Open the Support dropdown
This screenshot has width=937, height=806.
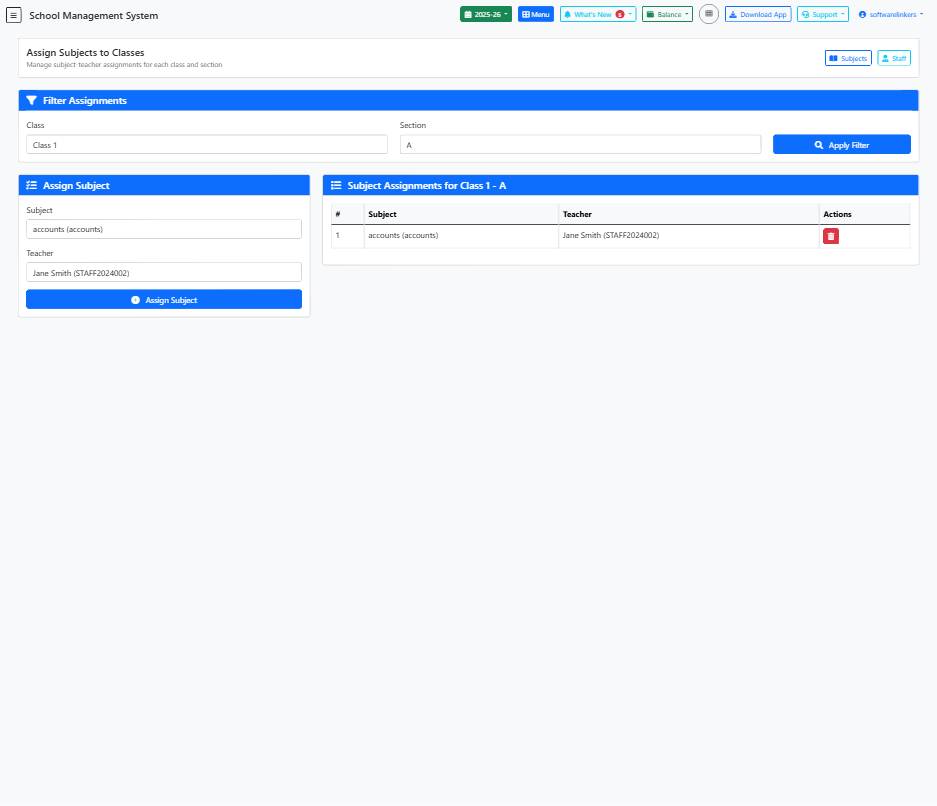[822, 14]
